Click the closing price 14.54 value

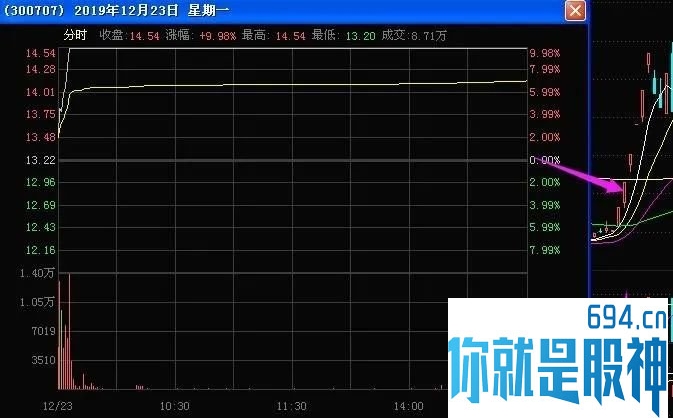coord(144,36)
